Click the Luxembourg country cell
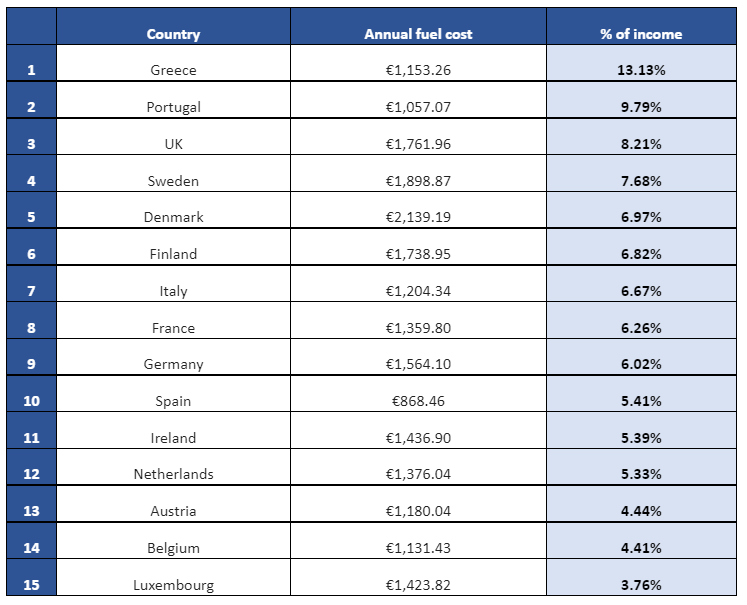The image size is (747, 605). click(173, 577)
